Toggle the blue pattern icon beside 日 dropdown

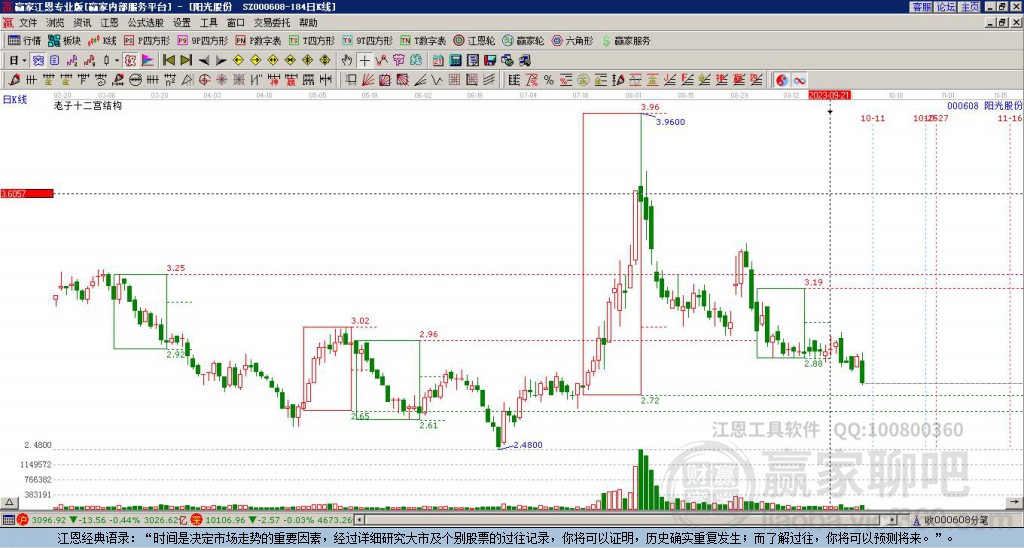click(x=38, y=60)
